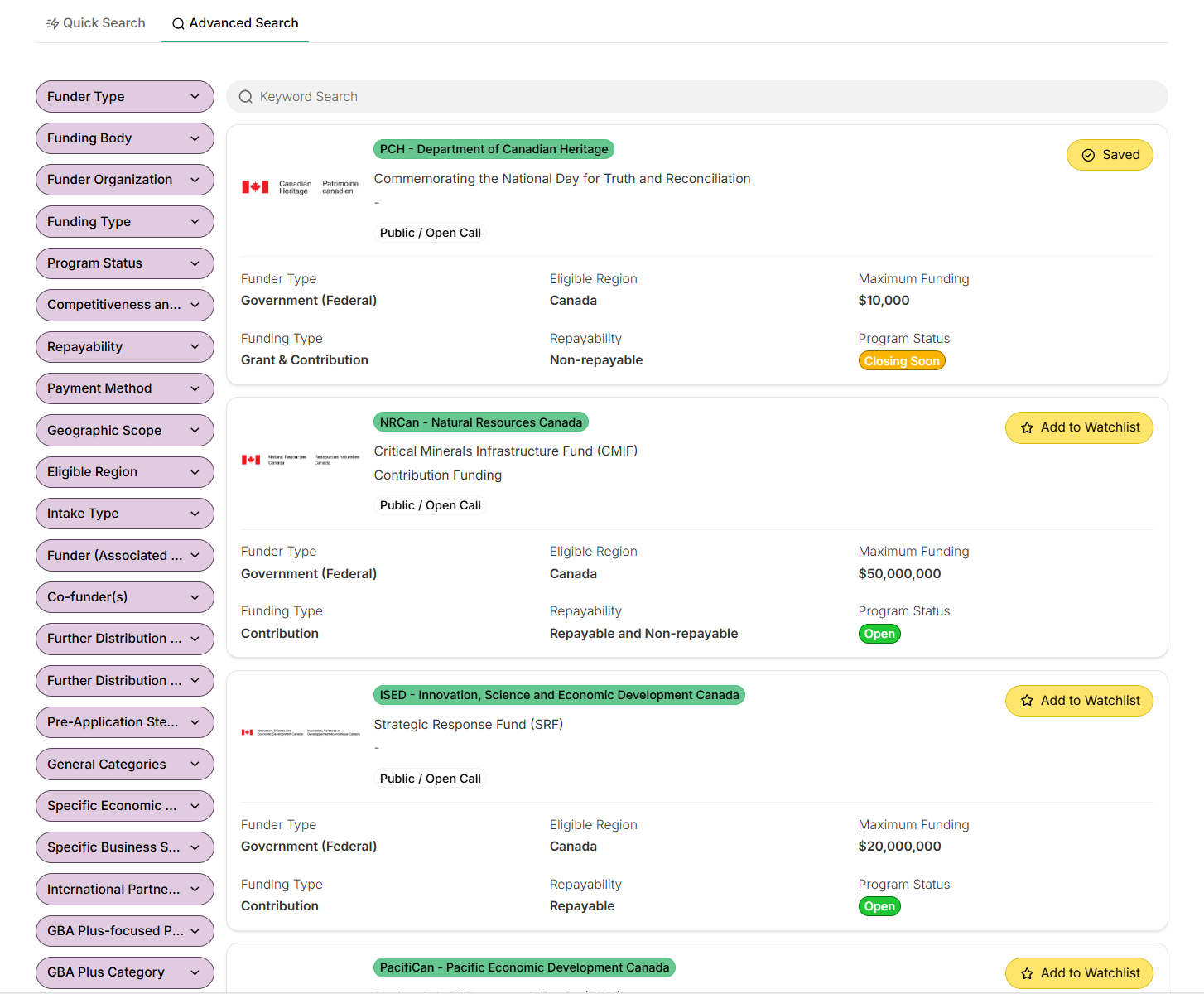Image resolution: width=1204 pixels, height=994 pixels.
Task: Open the Repayability filter dropdown
Action: click(125, 347)
